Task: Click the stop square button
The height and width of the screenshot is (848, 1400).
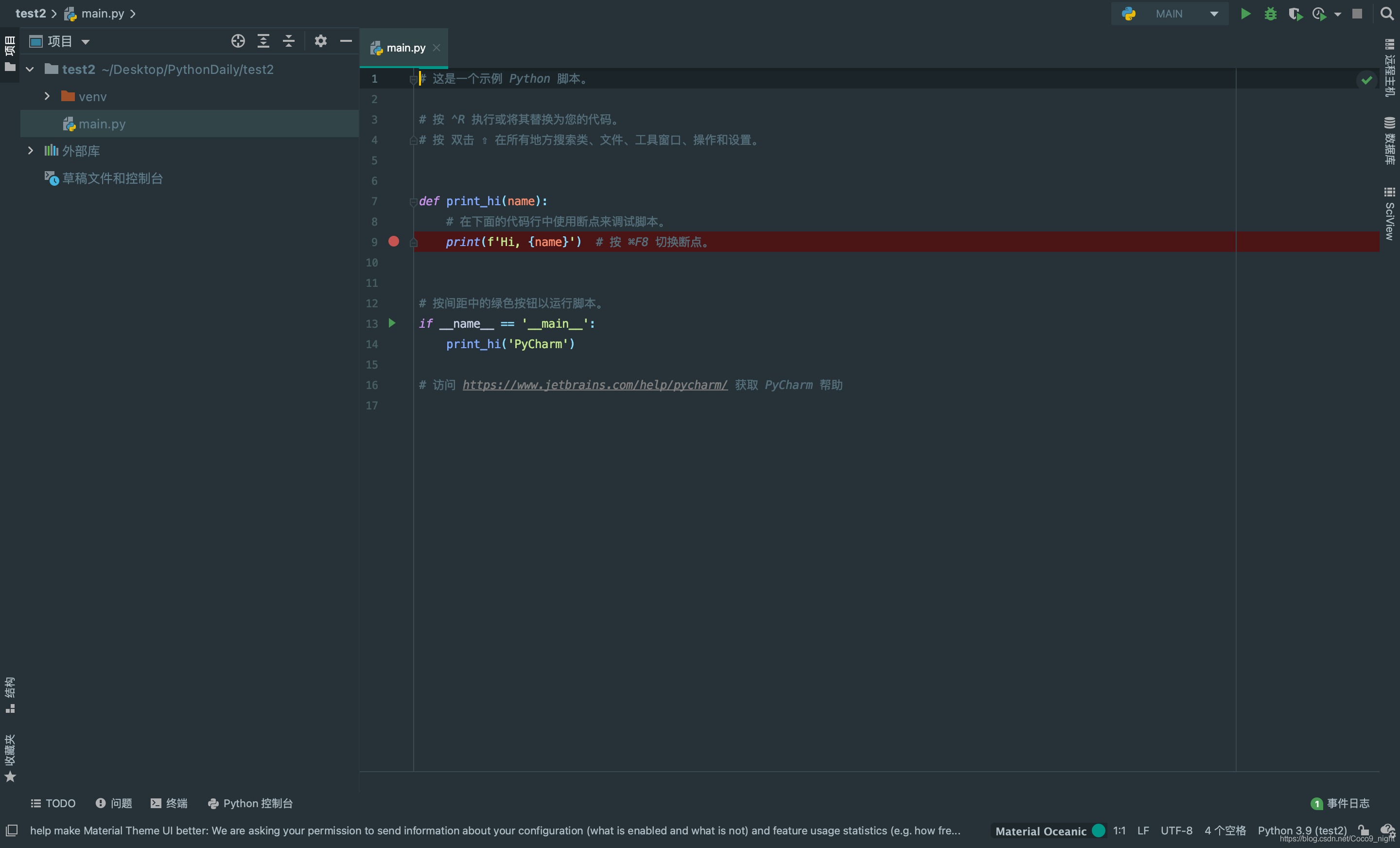Action: 1357,14
